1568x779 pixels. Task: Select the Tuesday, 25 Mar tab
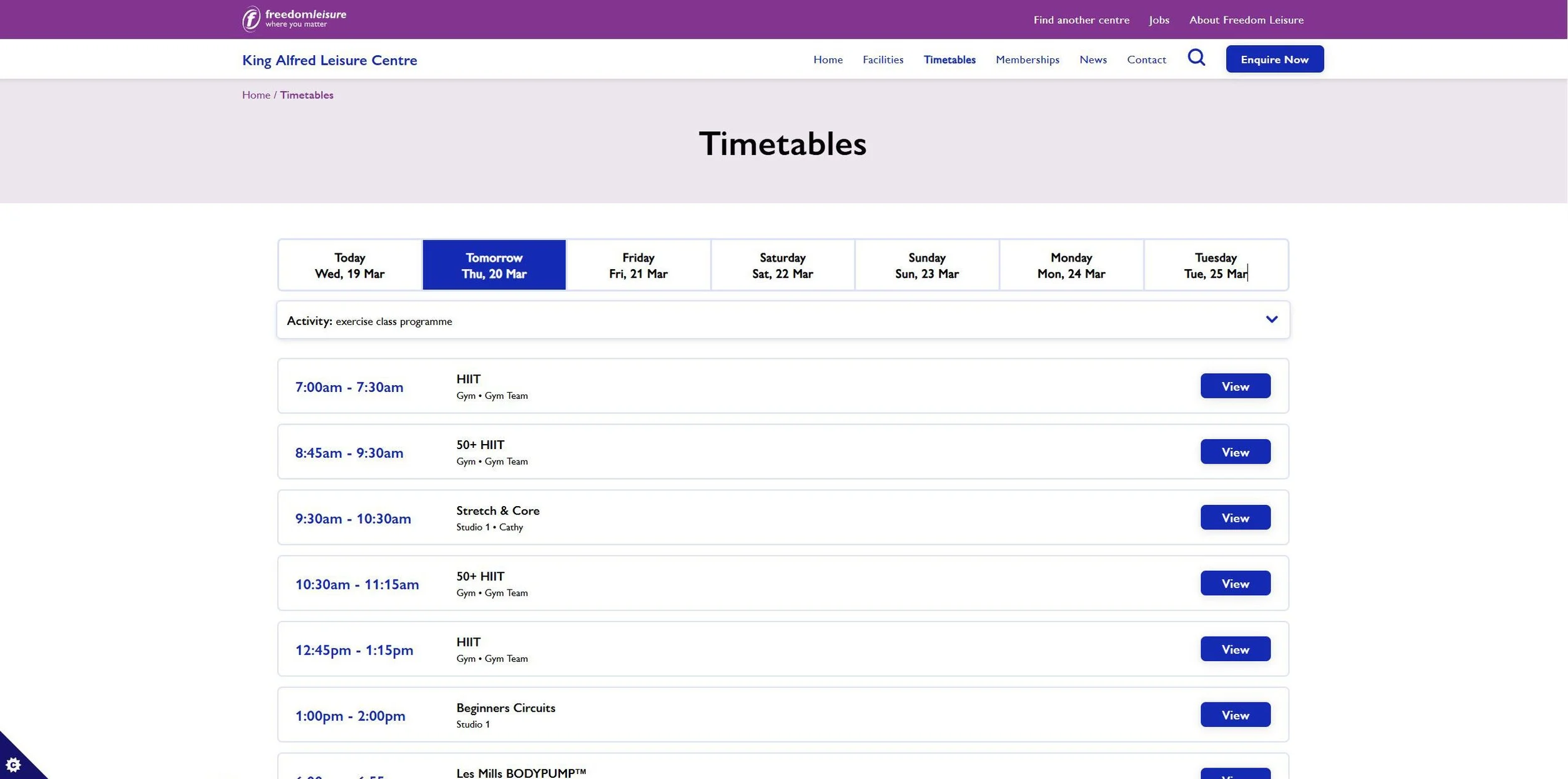pyautogui.click(x=1215, y=265)
